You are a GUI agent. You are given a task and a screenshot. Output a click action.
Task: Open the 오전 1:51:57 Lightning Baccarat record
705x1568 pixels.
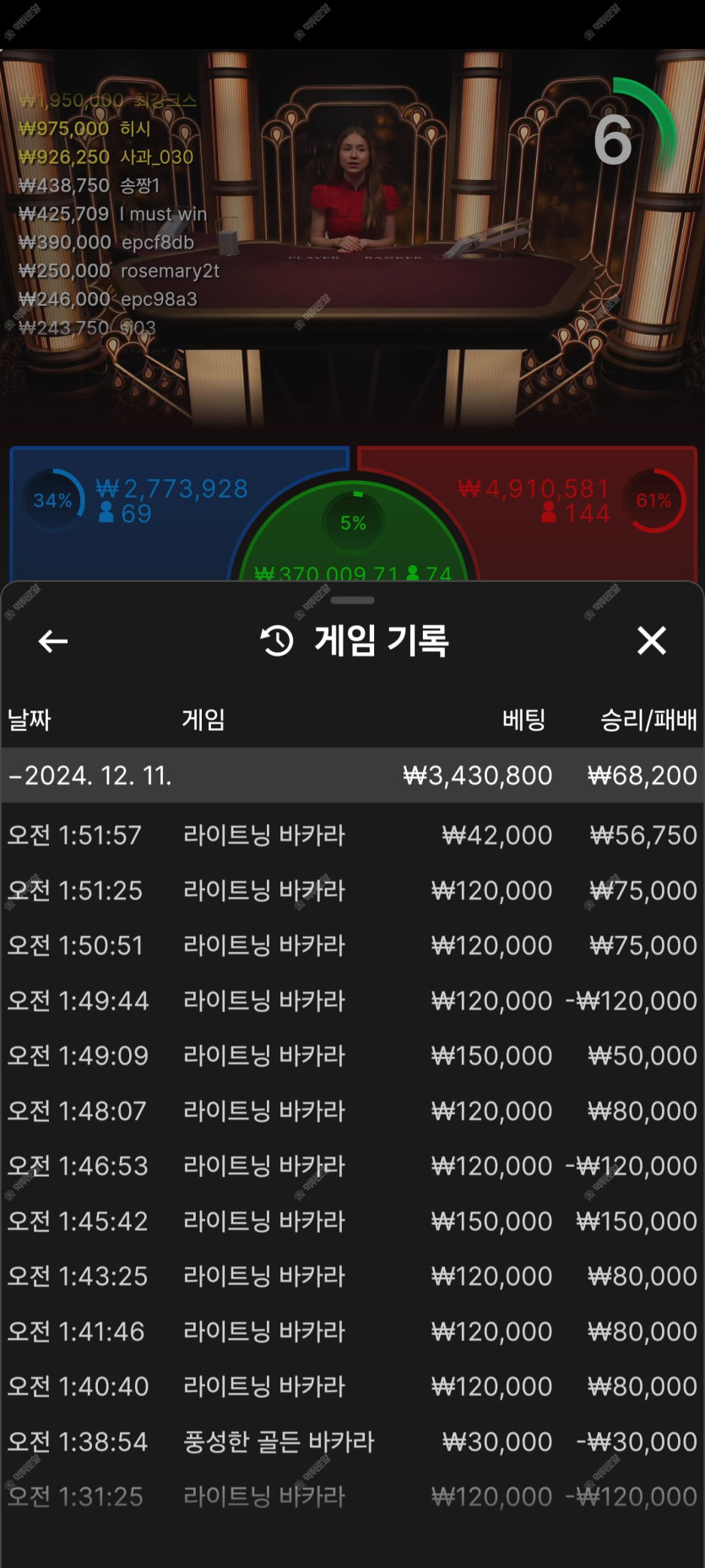(x=352, y=836)
